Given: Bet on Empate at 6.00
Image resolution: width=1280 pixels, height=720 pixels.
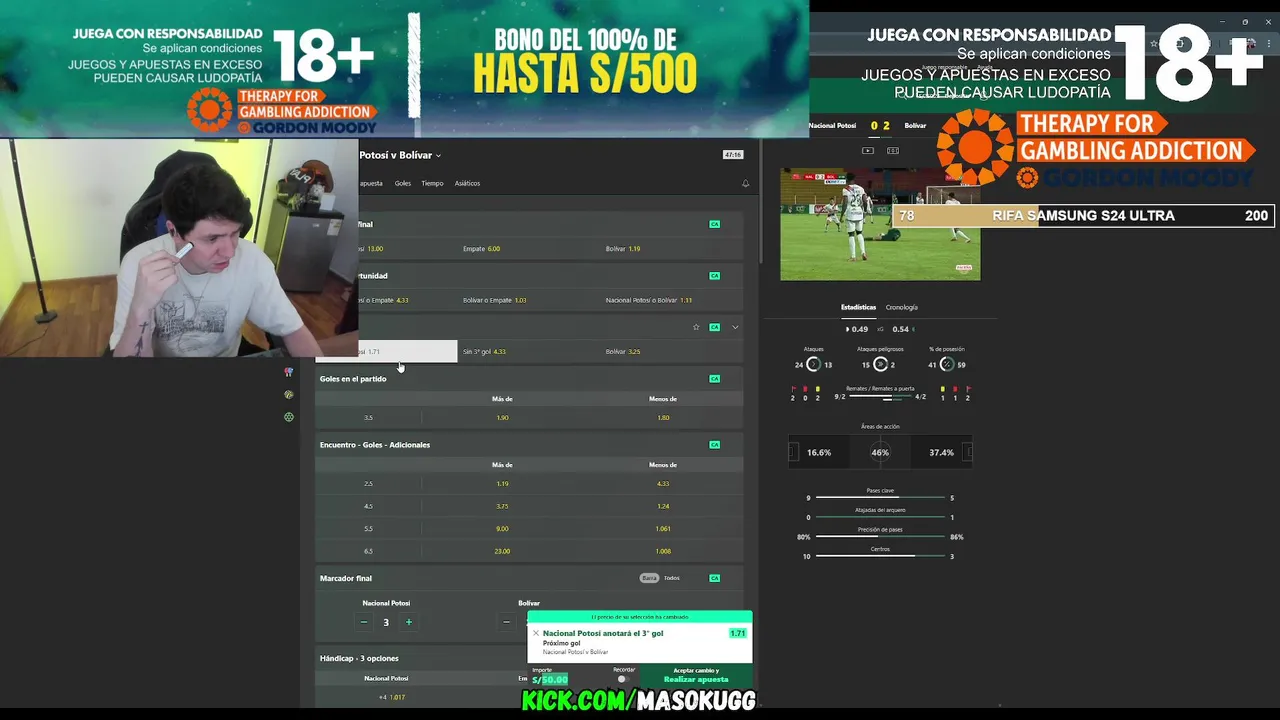Looking at the screenshot, I should (528, 249).
